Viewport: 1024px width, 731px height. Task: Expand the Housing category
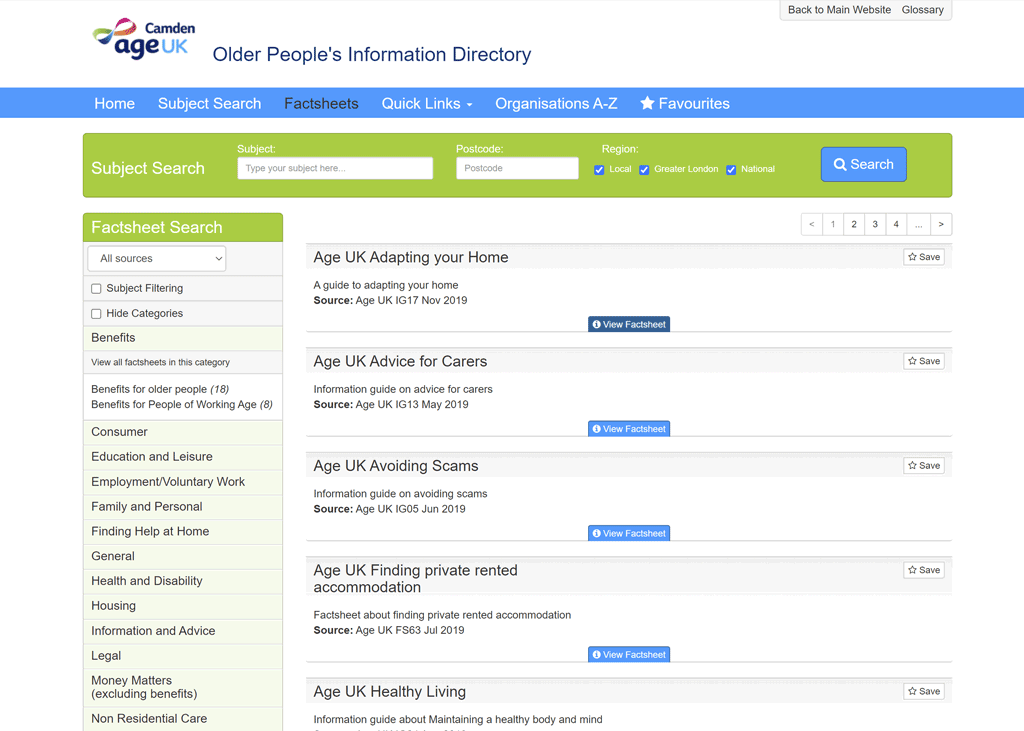[183, 606]
